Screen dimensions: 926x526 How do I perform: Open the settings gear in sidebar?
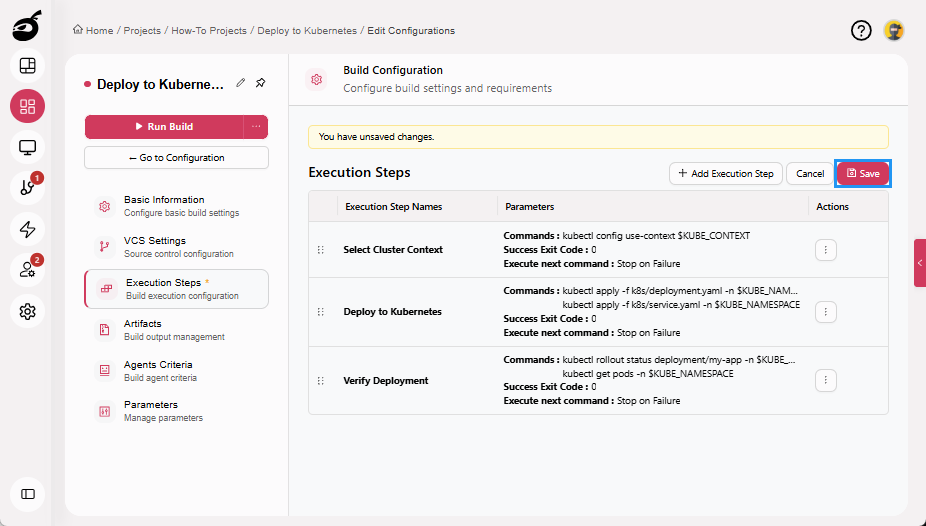coord(28,311)
